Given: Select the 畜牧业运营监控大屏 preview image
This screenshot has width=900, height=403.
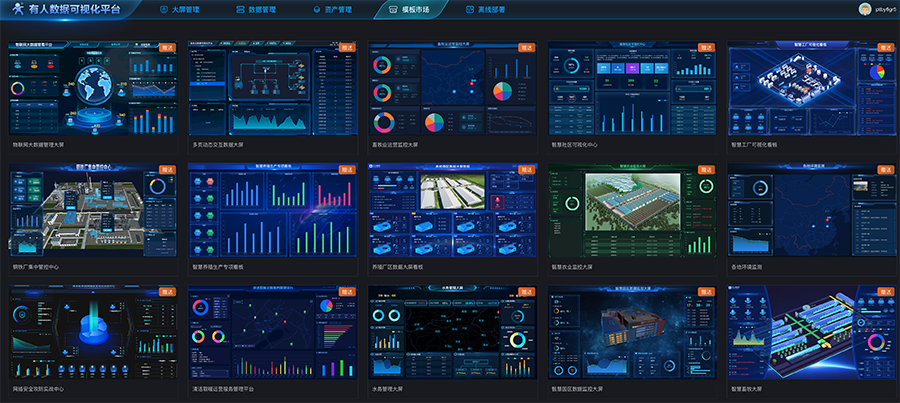Looking at the screenshot, I should pyautogui.click(x=452, y=88).
